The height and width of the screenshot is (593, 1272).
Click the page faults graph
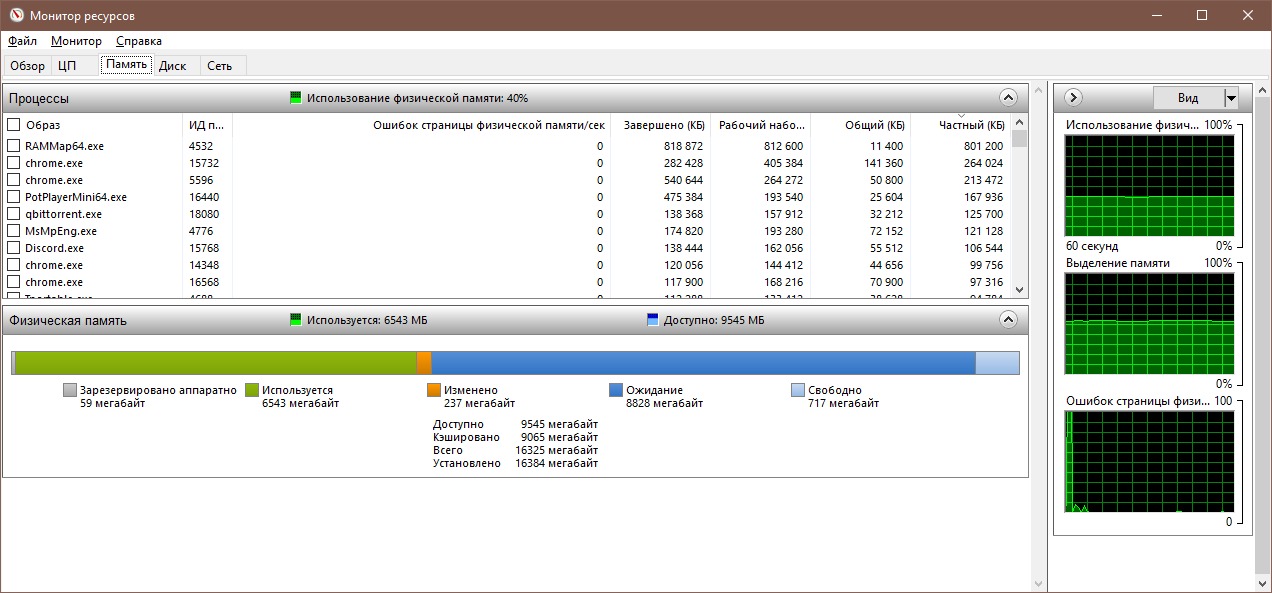[1149, 462]
